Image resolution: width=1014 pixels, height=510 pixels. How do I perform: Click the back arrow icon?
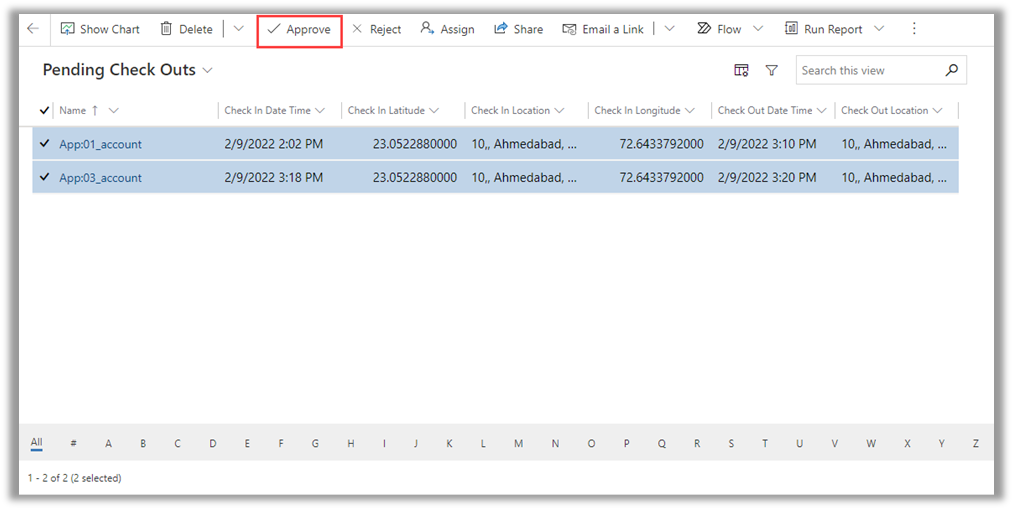coord(33,29)
